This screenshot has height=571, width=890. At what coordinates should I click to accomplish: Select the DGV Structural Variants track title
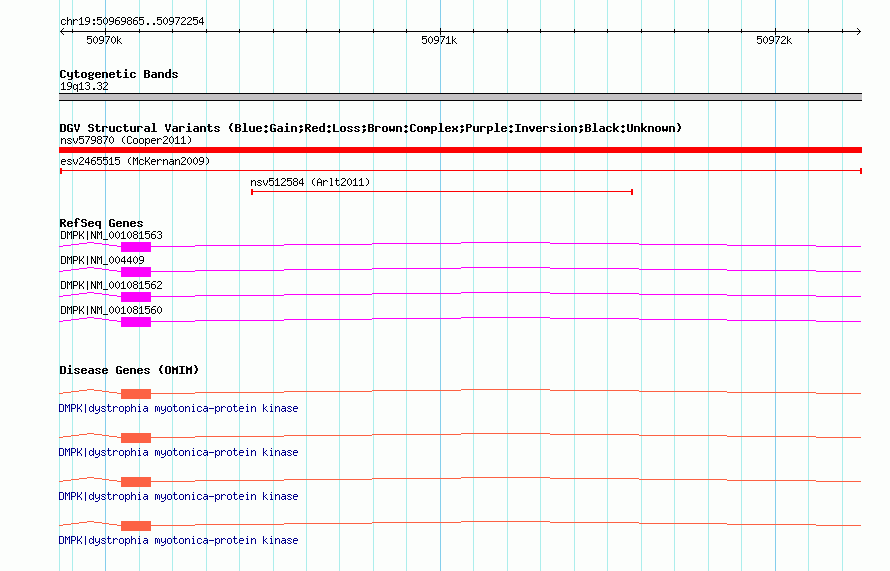[x=371, y=128]
